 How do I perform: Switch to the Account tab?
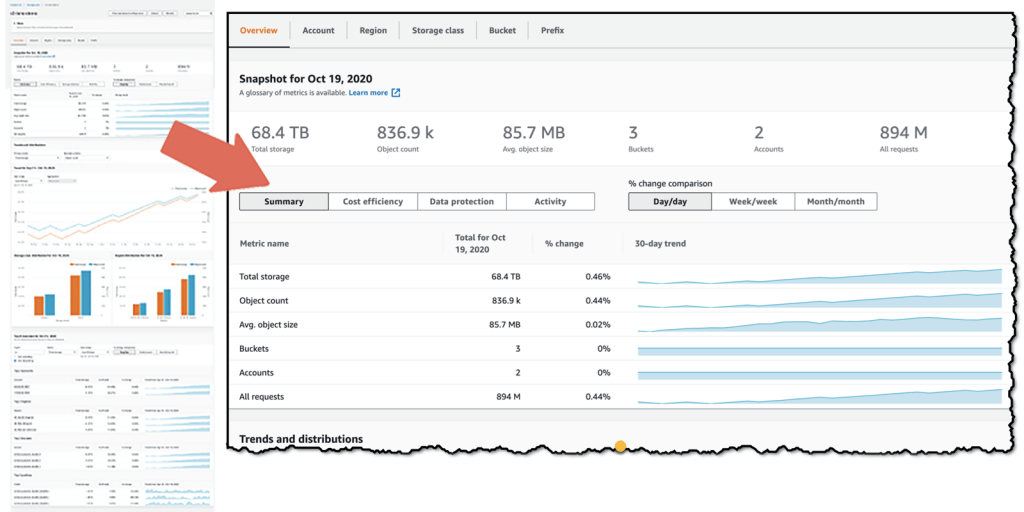[x=318, y=30]
